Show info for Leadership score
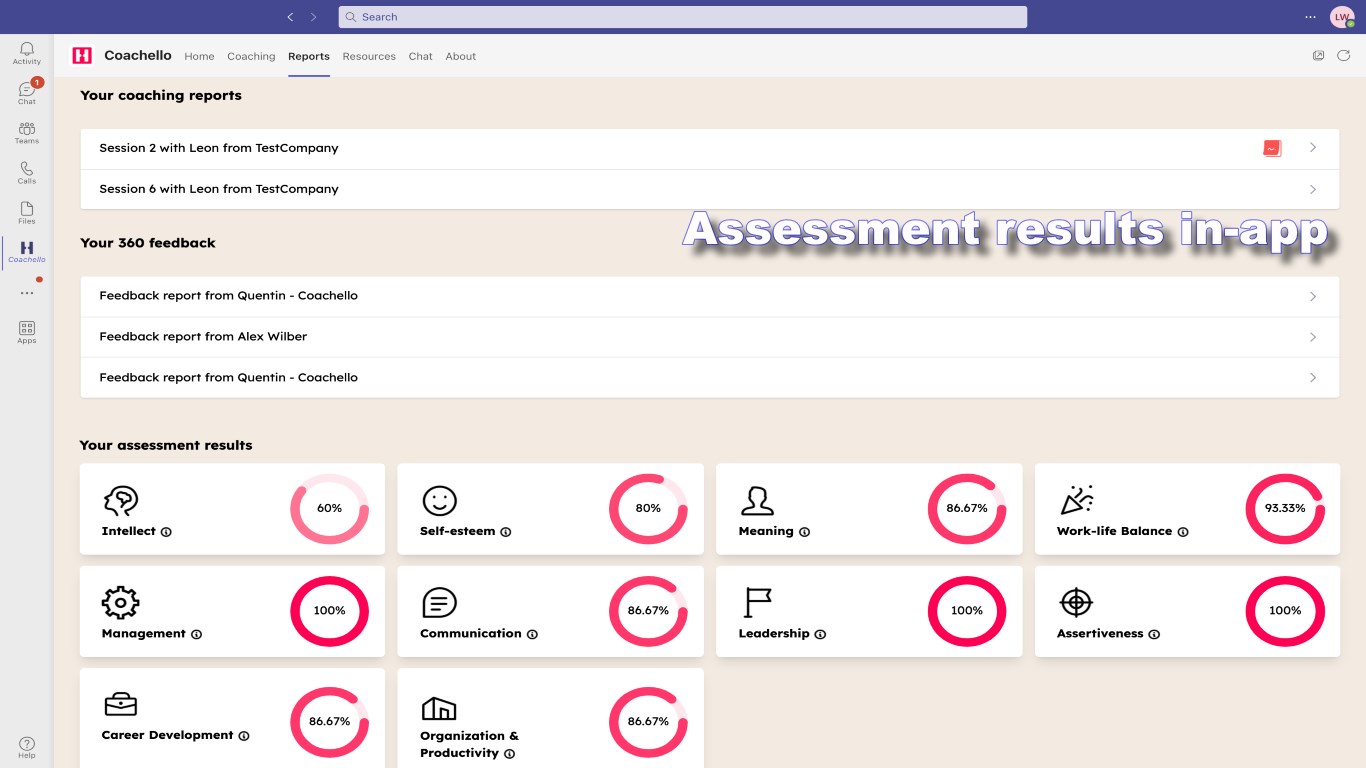Viewport: 1366px width, 768px height. 820,634
